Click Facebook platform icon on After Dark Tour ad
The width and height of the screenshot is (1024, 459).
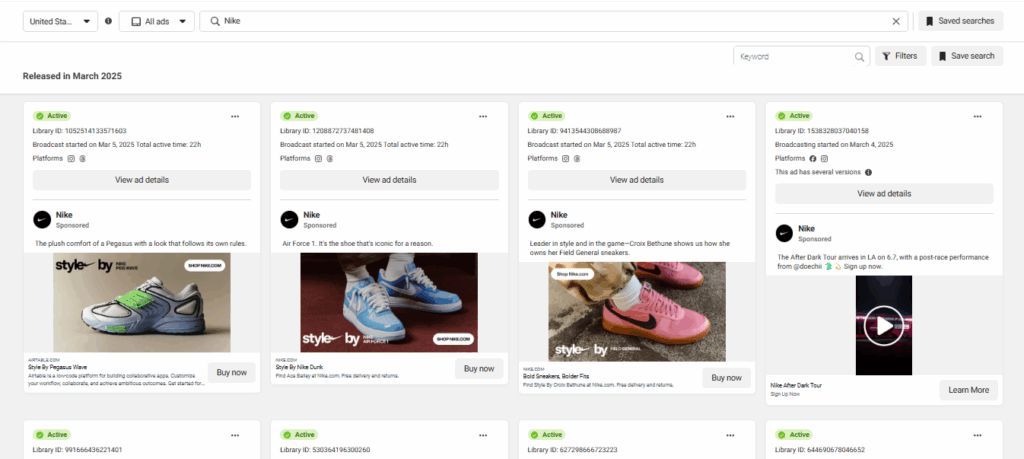(813, 159)
